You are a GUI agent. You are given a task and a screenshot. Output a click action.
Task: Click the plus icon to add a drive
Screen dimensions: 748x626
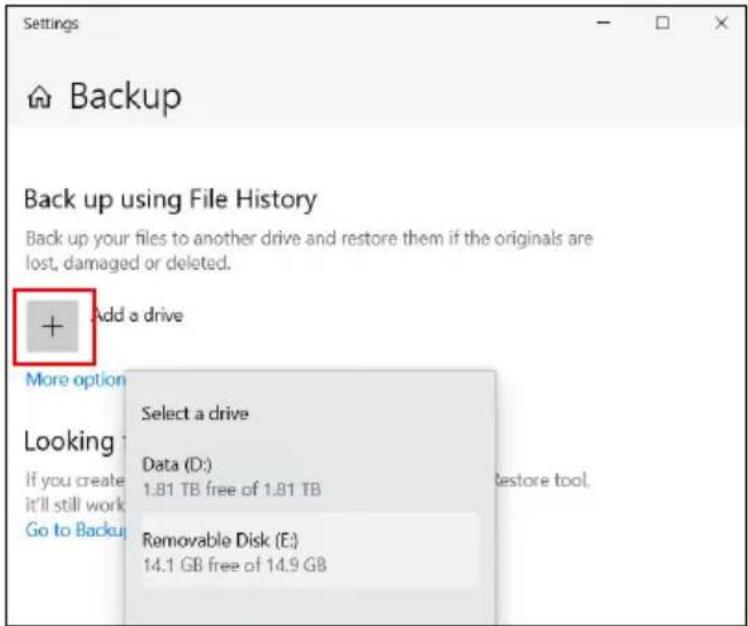52,327
